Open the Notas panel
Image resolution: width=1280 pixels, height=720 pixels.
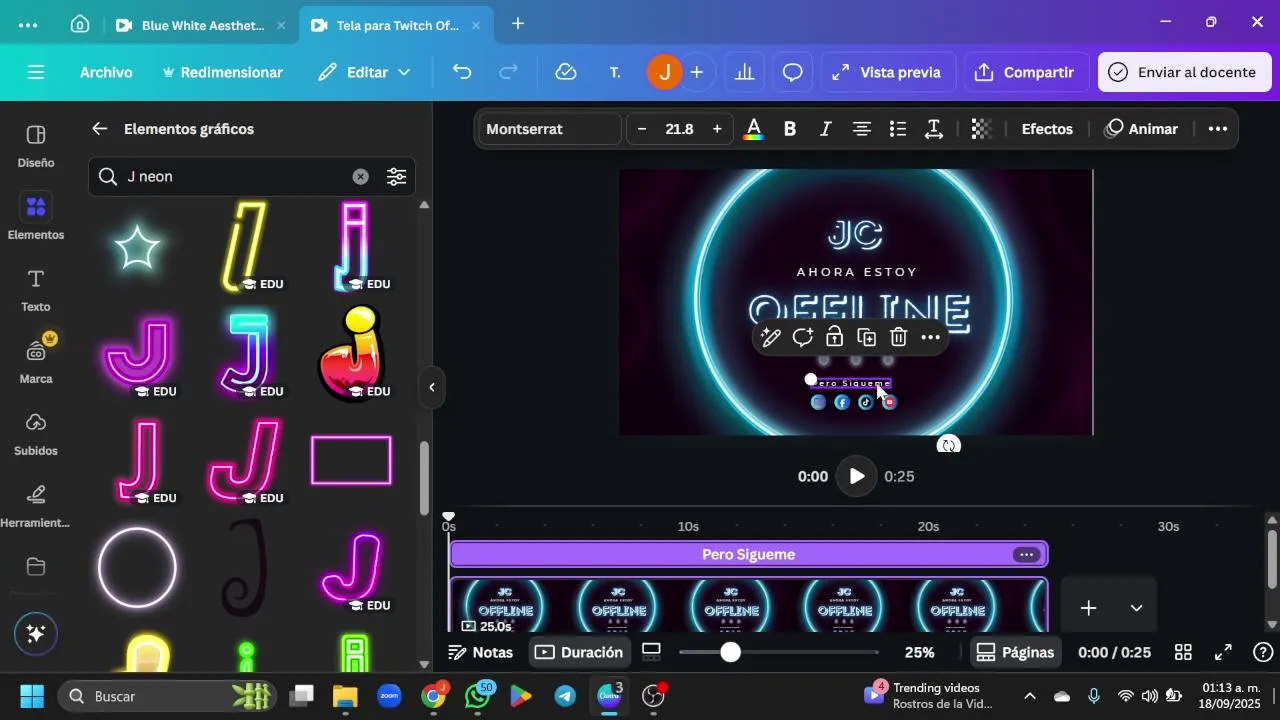click(x=481, y=652)
